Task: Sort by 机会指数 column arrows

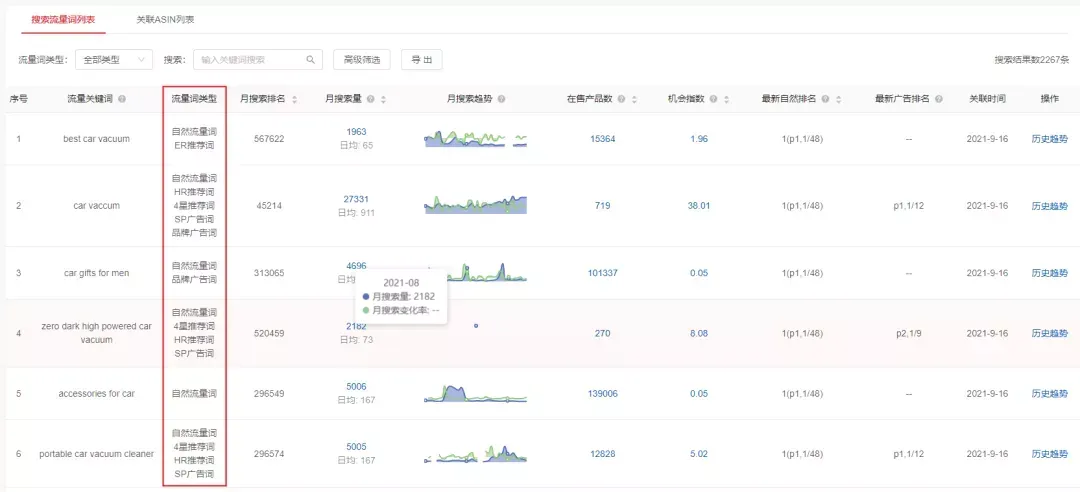Action: pyautogui.click(x=726, y=99)
